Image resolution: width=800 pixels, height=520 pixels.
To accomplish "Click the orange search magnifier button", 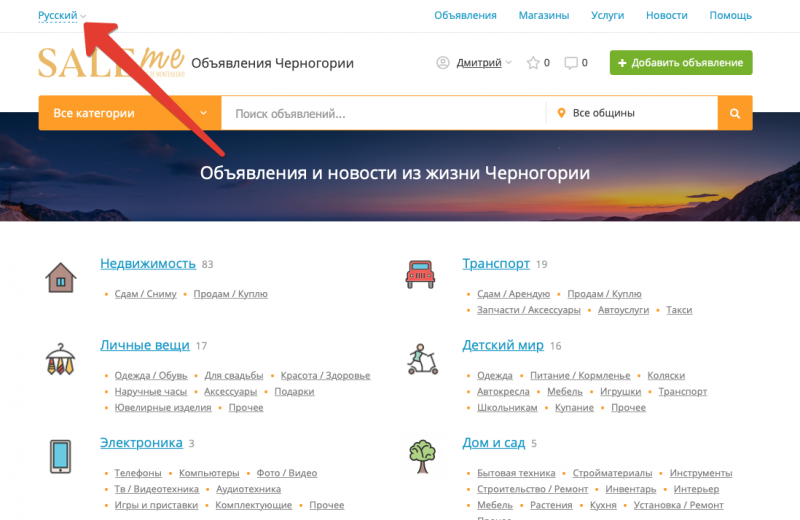I will point(735,114).
